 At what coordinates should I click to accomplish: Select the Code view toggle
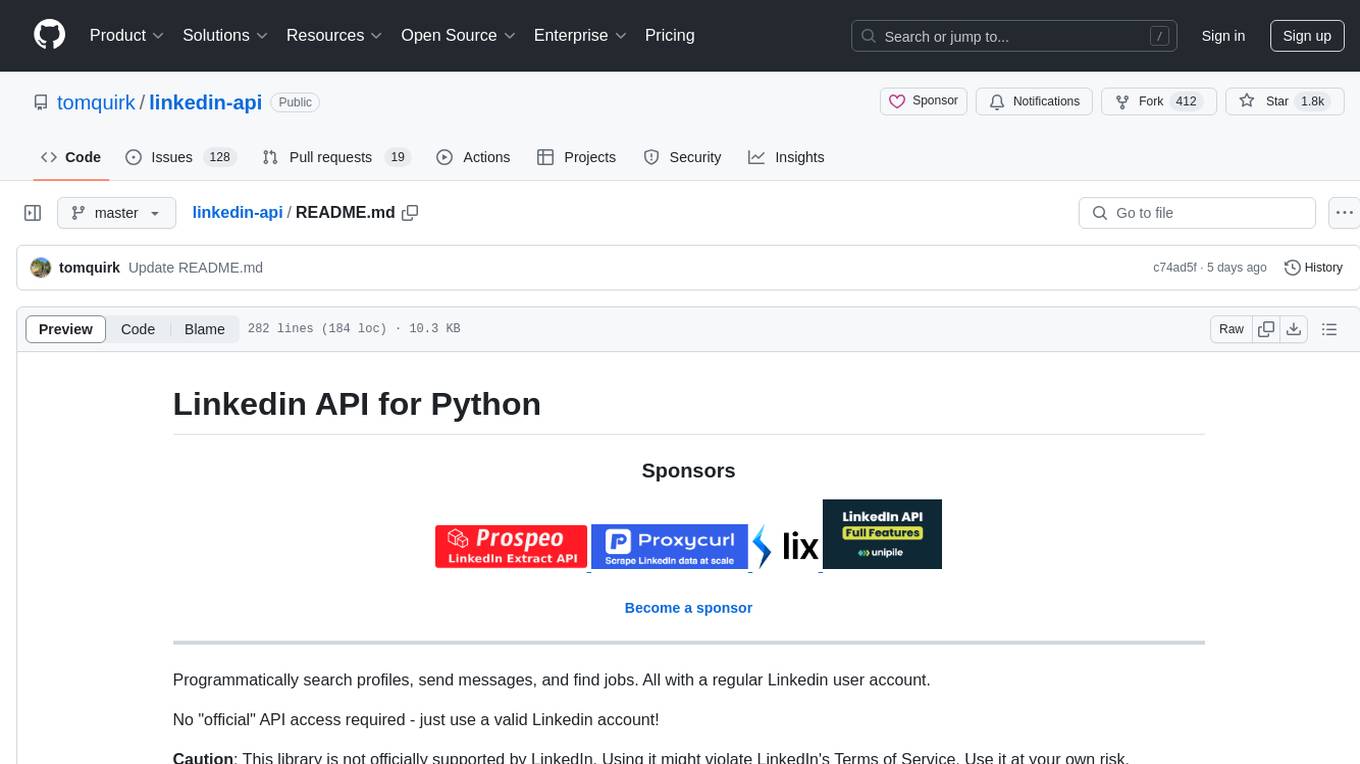click(x=138, y=329)
